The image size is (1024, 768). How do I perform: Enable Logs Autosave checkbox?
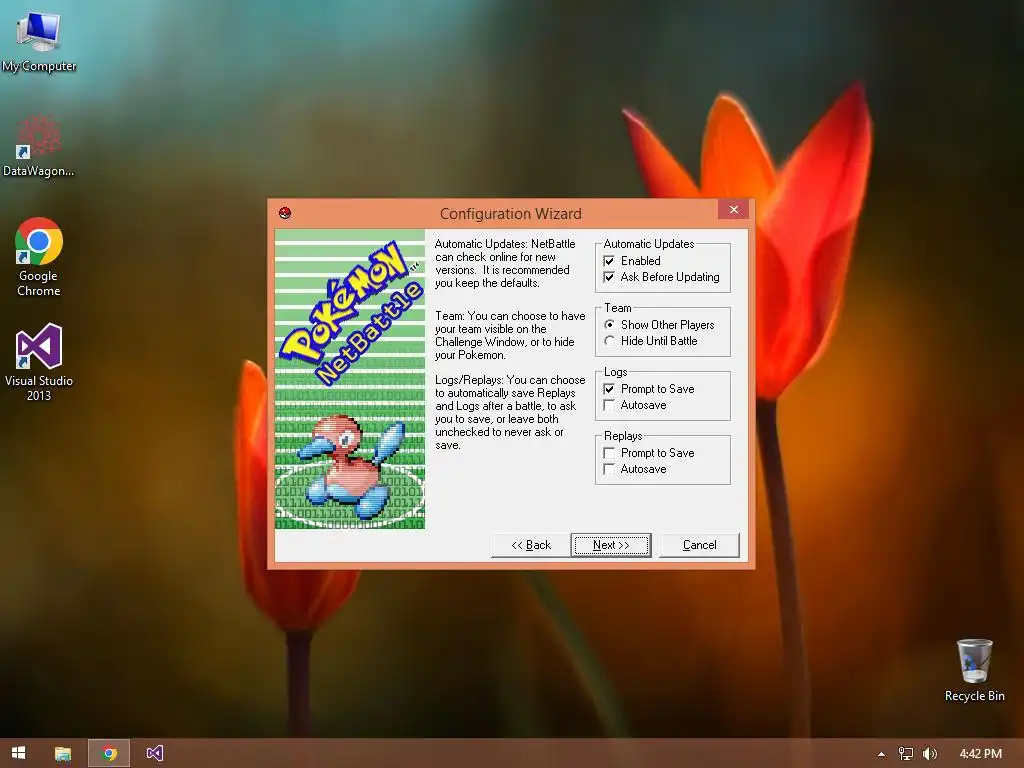click(x=609, y=405)
